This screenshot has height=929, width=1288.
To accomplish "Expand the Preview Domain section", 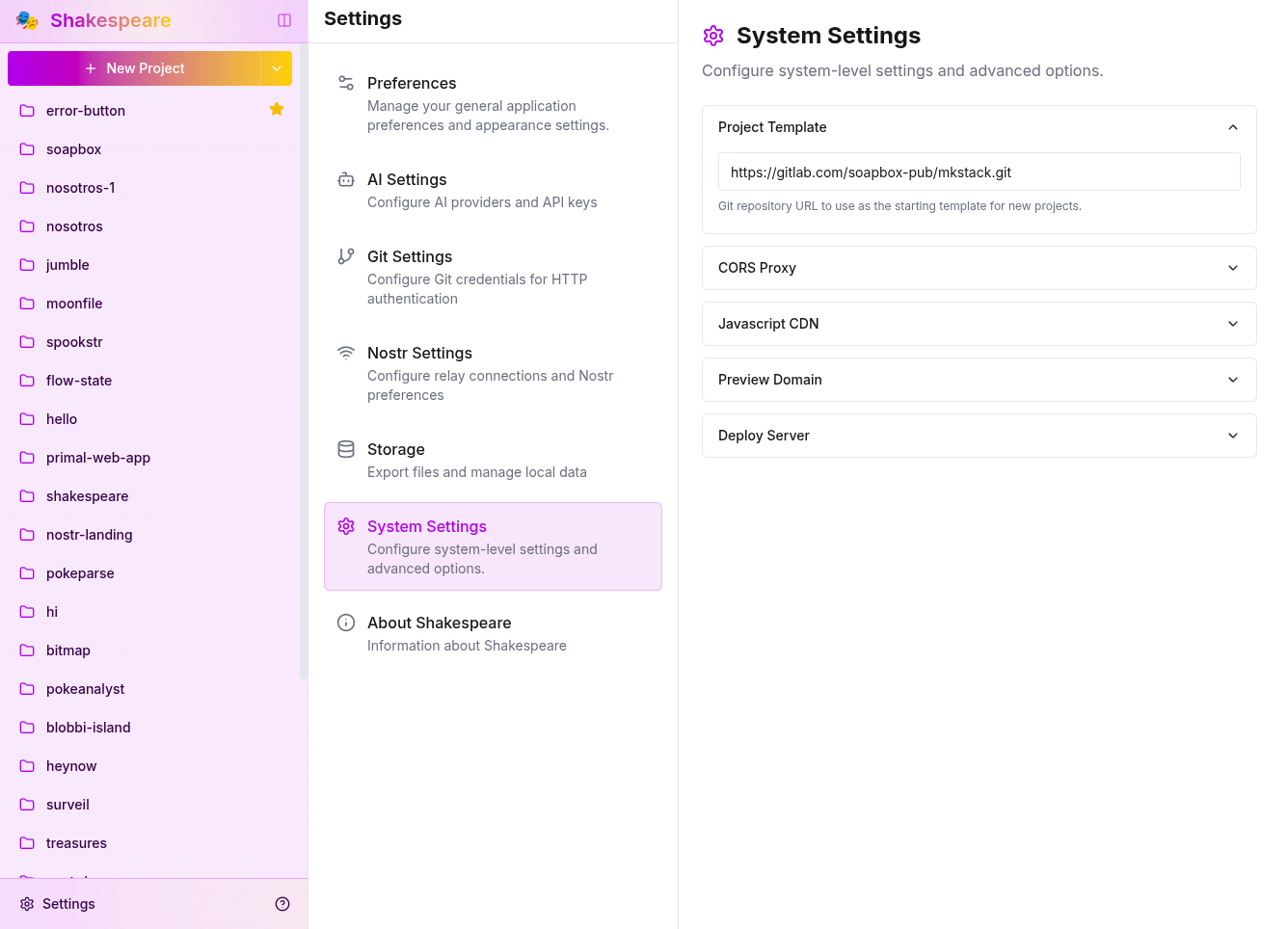I will pyautogui.click(x=1232, y=380).
